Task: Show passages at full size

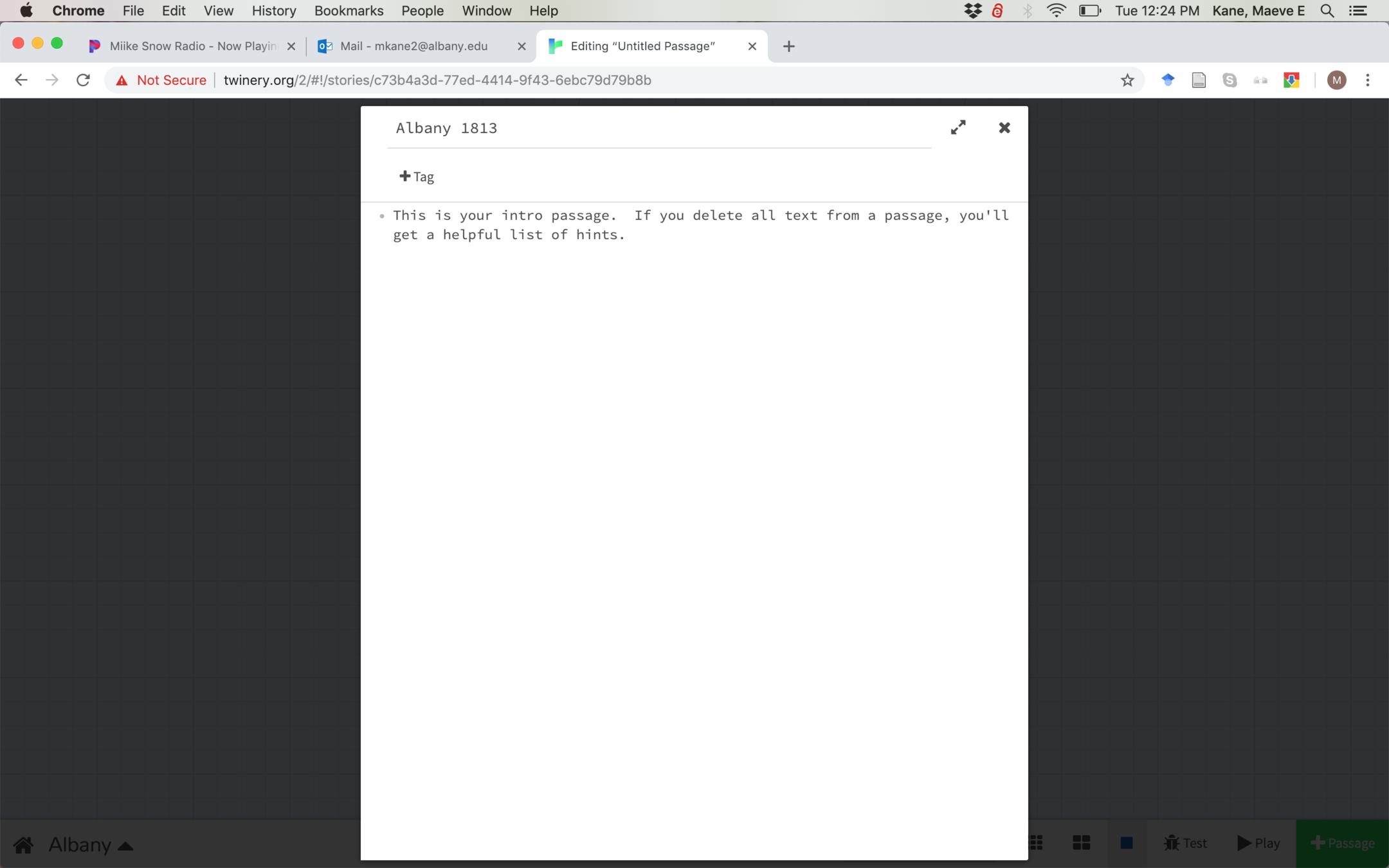Action: pyautogui.click(x=1126, y=842)
